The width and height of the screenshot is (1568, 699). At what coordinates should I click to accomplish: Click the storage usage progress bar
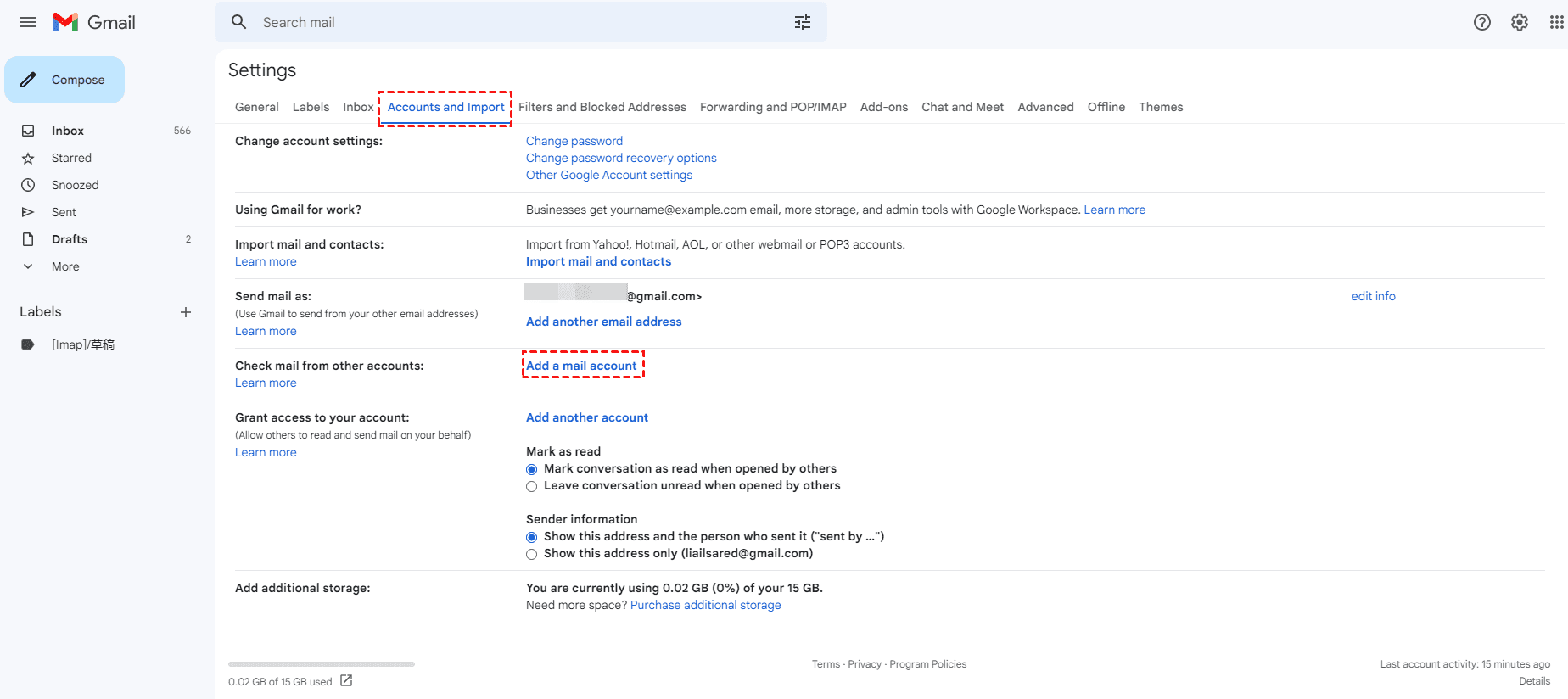pos(321,664)
